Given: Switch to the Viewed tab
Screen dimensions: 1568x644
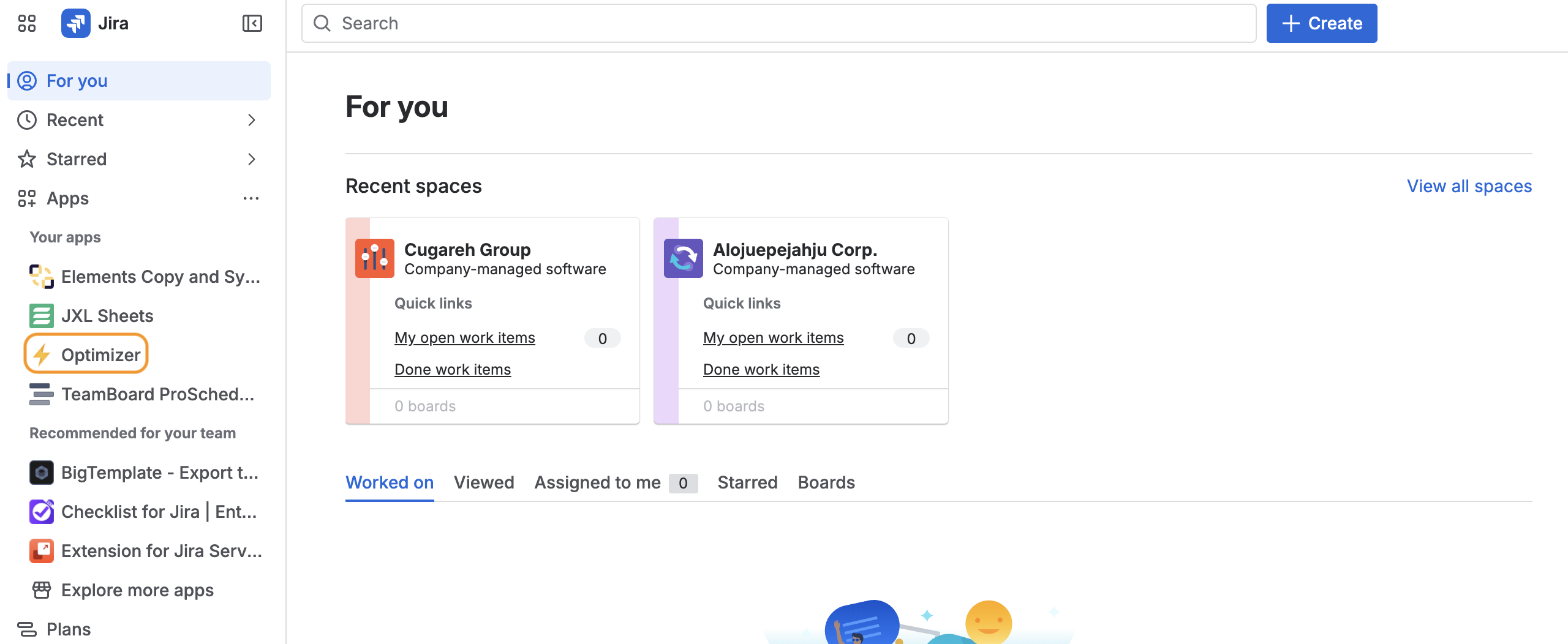Looking at the screenshot, I should 484,482.
